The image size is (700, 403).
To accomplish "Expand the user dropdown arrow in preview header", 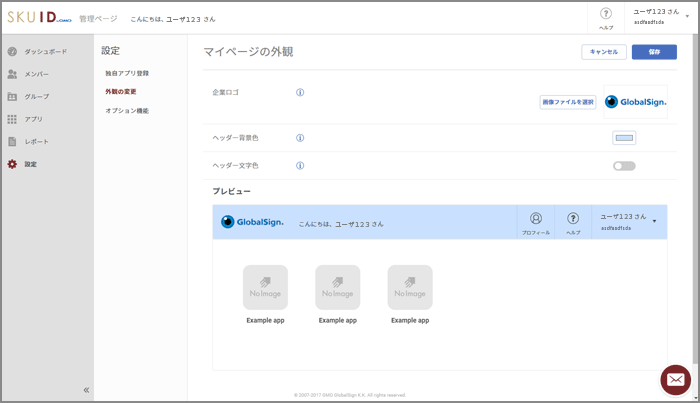I will point(654,221).
